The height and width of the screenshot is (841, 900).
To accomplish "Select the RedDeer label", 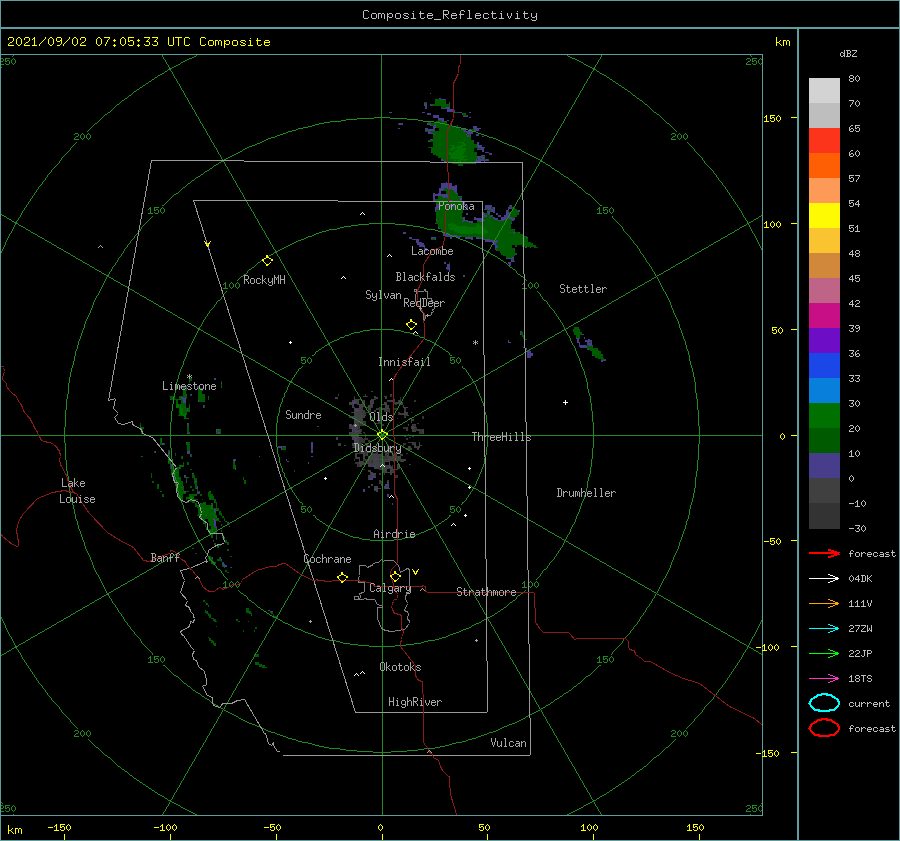I will pos(424,303).
